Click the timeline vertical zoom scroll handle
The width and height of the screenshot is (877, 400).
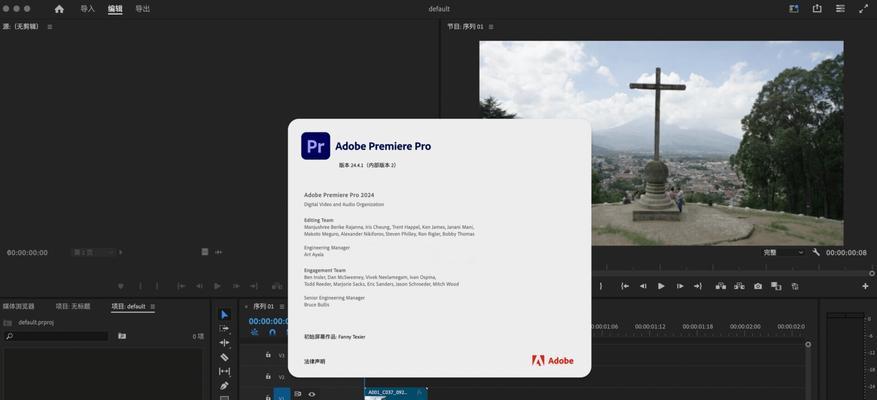pos(808,345)
